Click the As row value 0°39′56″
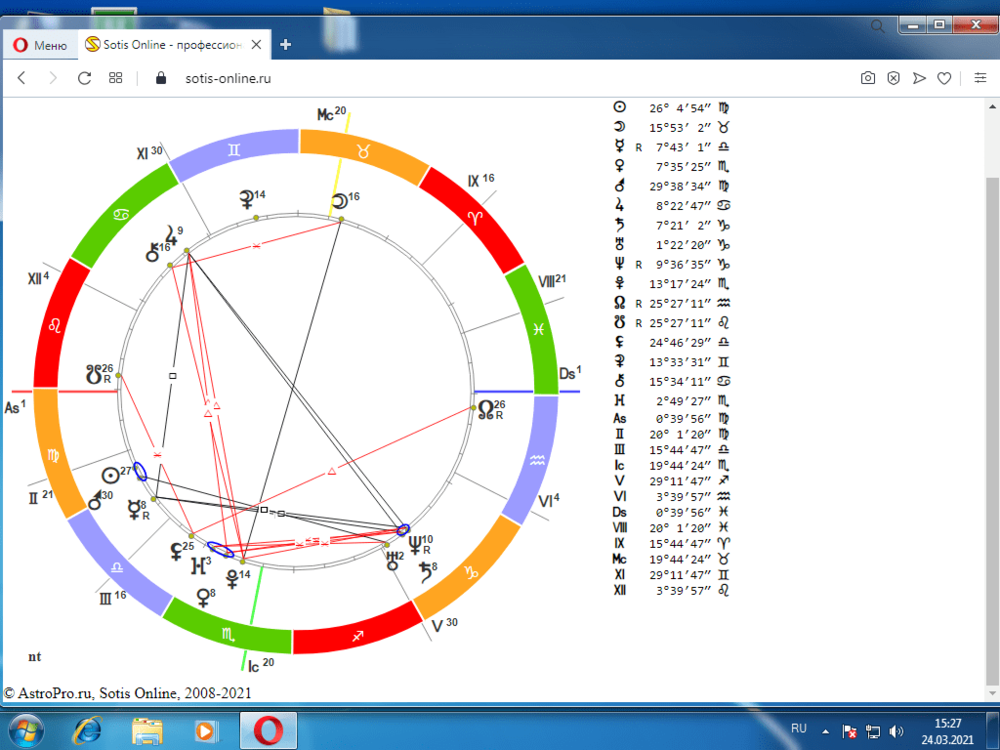Viewport: 1000px width, 750px height. click(x=683, y=419)
